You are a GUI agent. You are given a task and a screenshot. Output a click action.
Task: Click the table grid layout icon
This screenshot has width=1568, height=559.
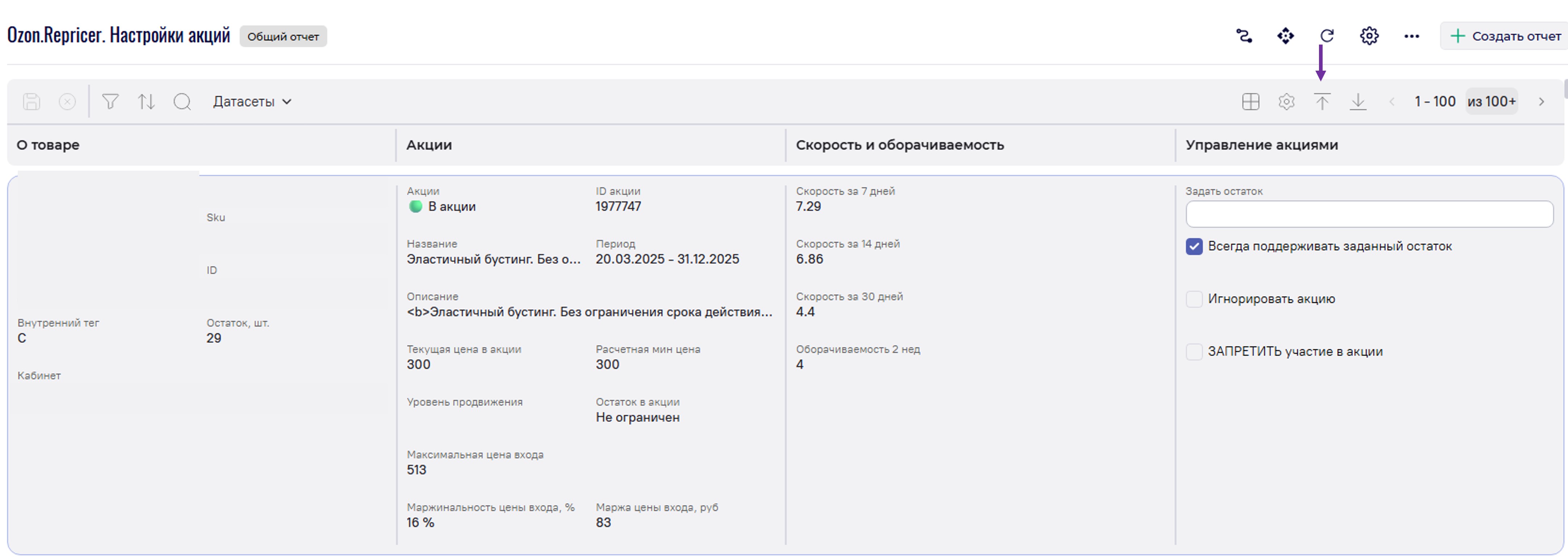click(x=1250, y=101)
